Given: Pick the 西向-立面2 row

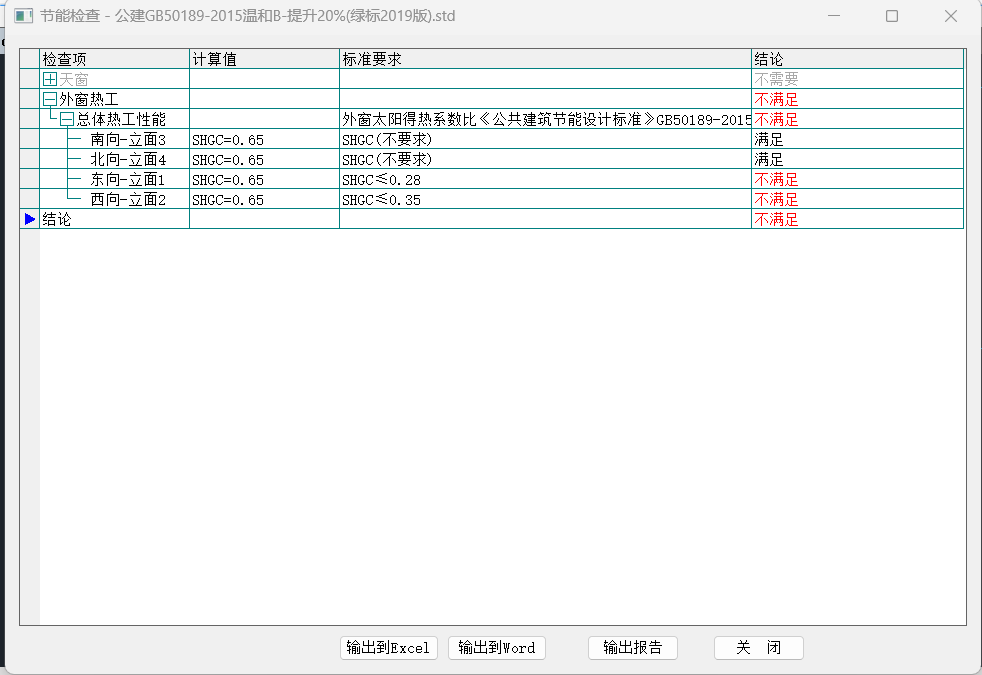Looking at the screenshot, I should point(127,199).
